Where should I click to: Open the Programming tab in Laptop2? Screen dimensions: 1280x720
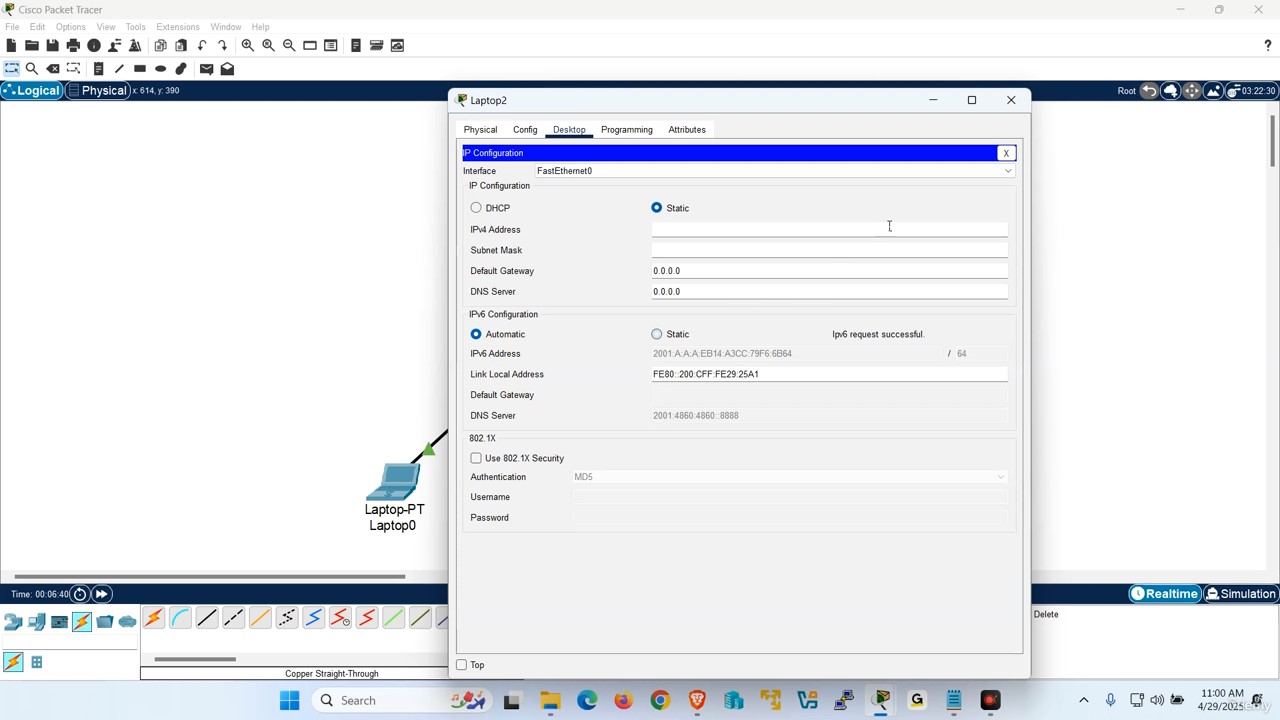point(627,130)
